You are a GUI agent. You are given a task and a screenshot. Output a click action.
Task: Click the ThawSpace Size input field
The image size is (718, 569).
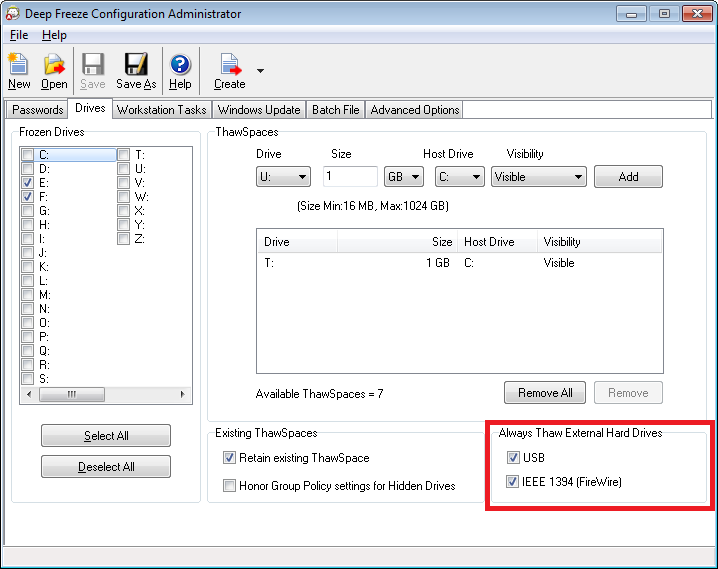349,177
